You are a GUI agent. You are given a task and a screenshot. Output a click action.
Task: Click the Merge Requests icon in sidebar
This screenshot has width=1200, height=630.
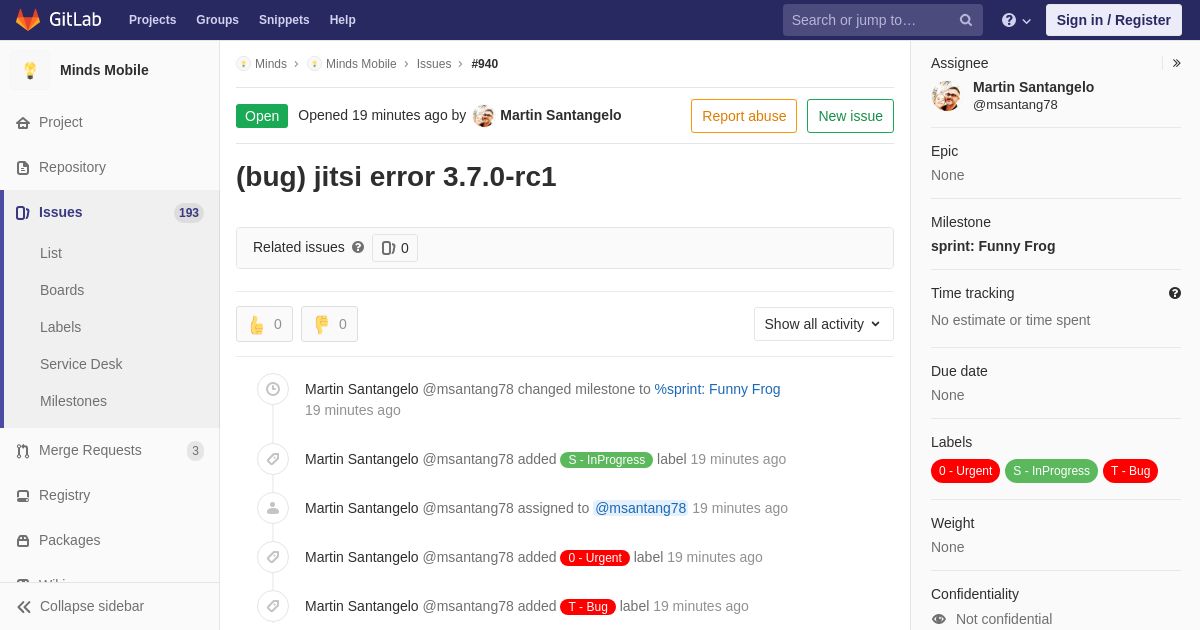click(x=23, y=451)
